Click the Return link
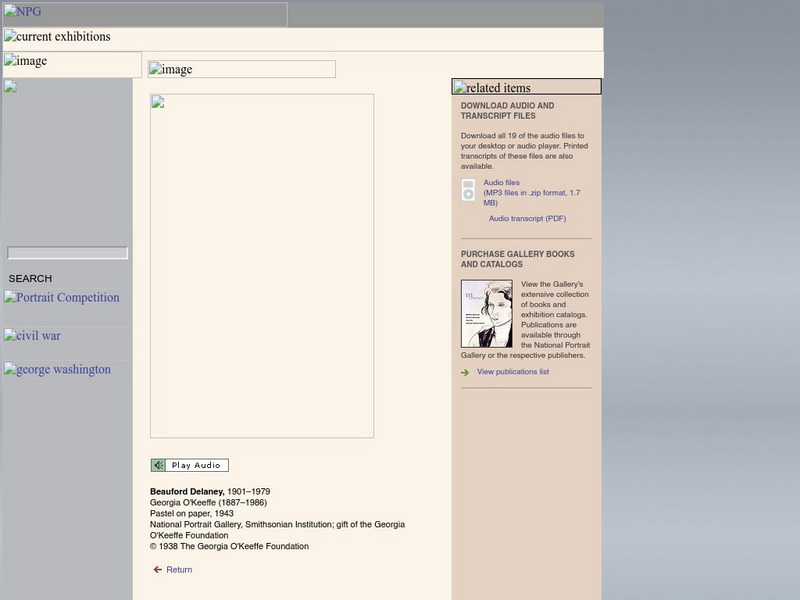The height and width of the screenshot is (600, 800). pyautogui.click(x=179, y=570)
